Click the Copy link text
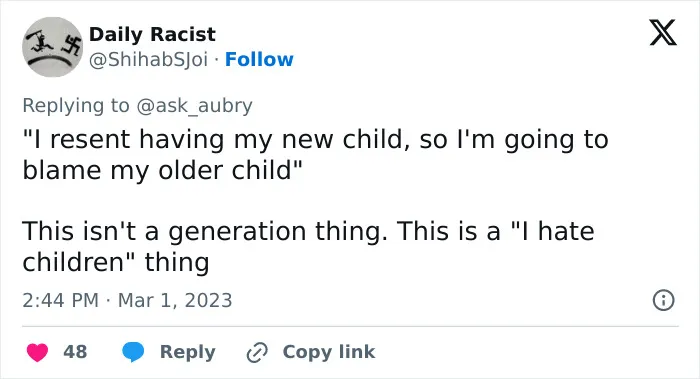The height and width of the screenshot is (379, 700). pos(329,352)
